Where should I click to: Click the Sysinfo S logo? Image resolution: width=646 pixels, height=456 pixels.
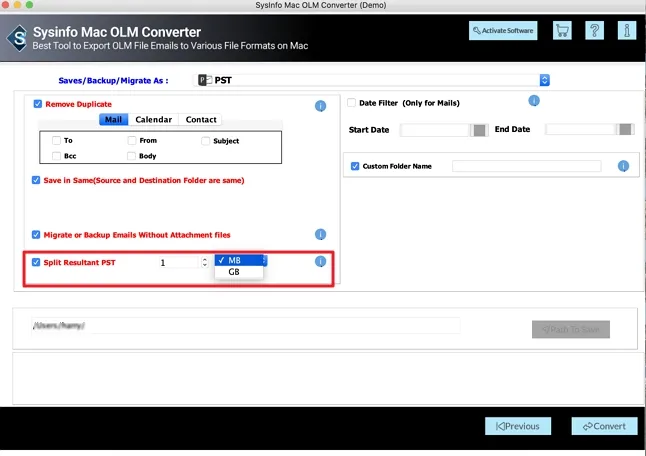click(x=18, y=38)
